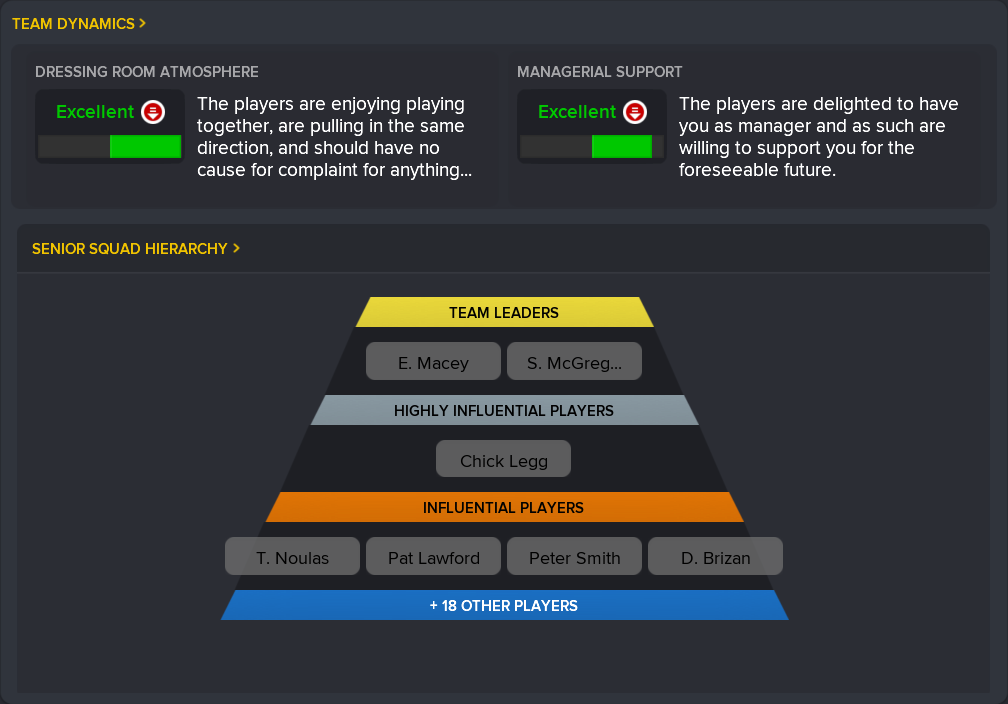Open the Senior Squad Hierarchy link
Screen dimensions: 1008x704
pos(130,249)
